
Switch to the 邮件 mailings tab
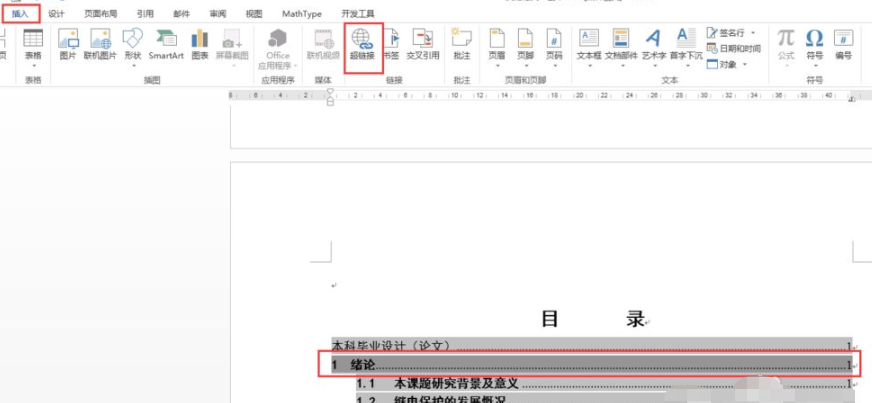click(x=181, y=14)
